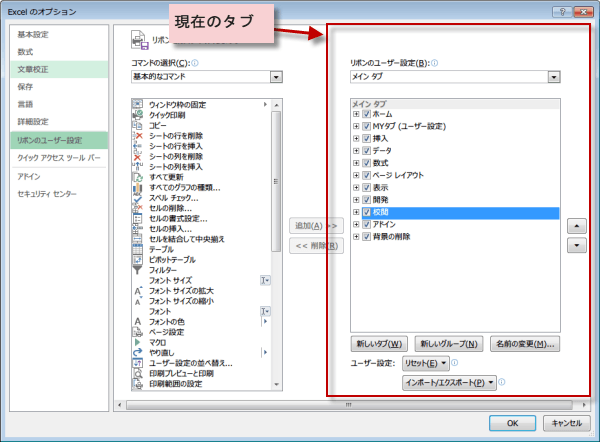
Task: Click the command list vertical scrollbar thumb
Action: pyautogui.click(x=276, y=181)
